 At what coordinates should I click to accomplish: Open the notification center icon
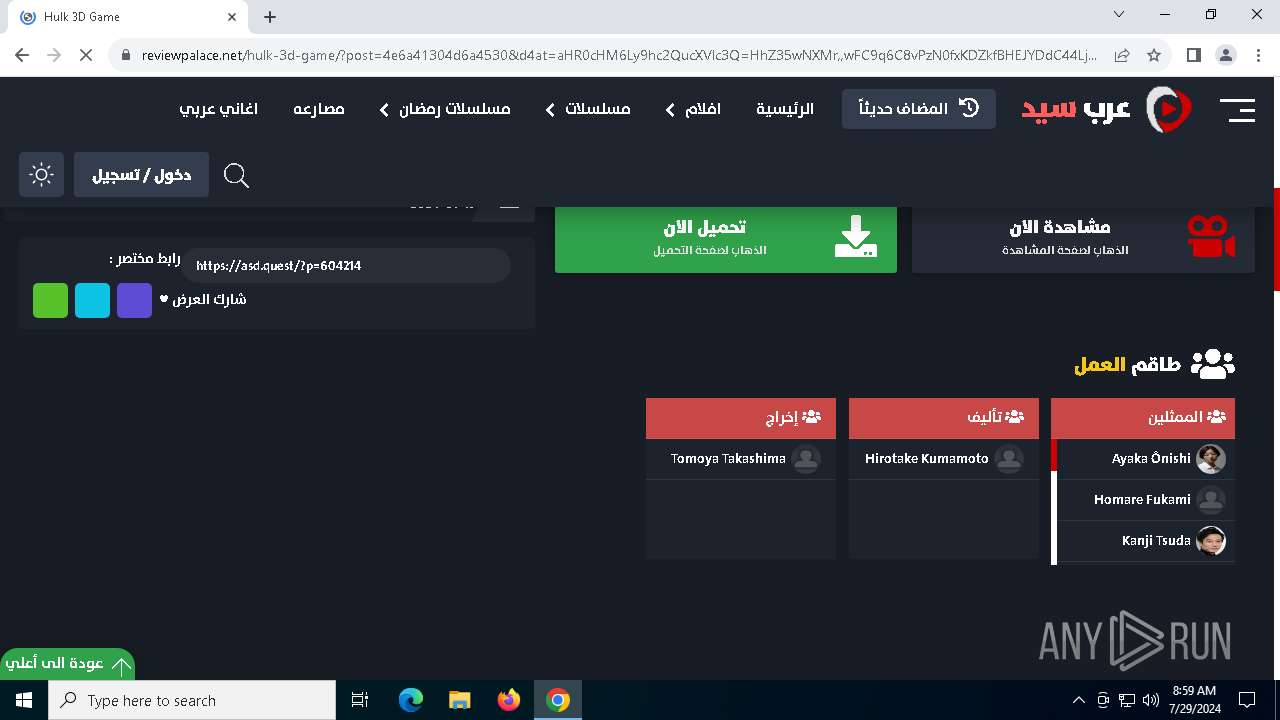(x=1247, y=700)
